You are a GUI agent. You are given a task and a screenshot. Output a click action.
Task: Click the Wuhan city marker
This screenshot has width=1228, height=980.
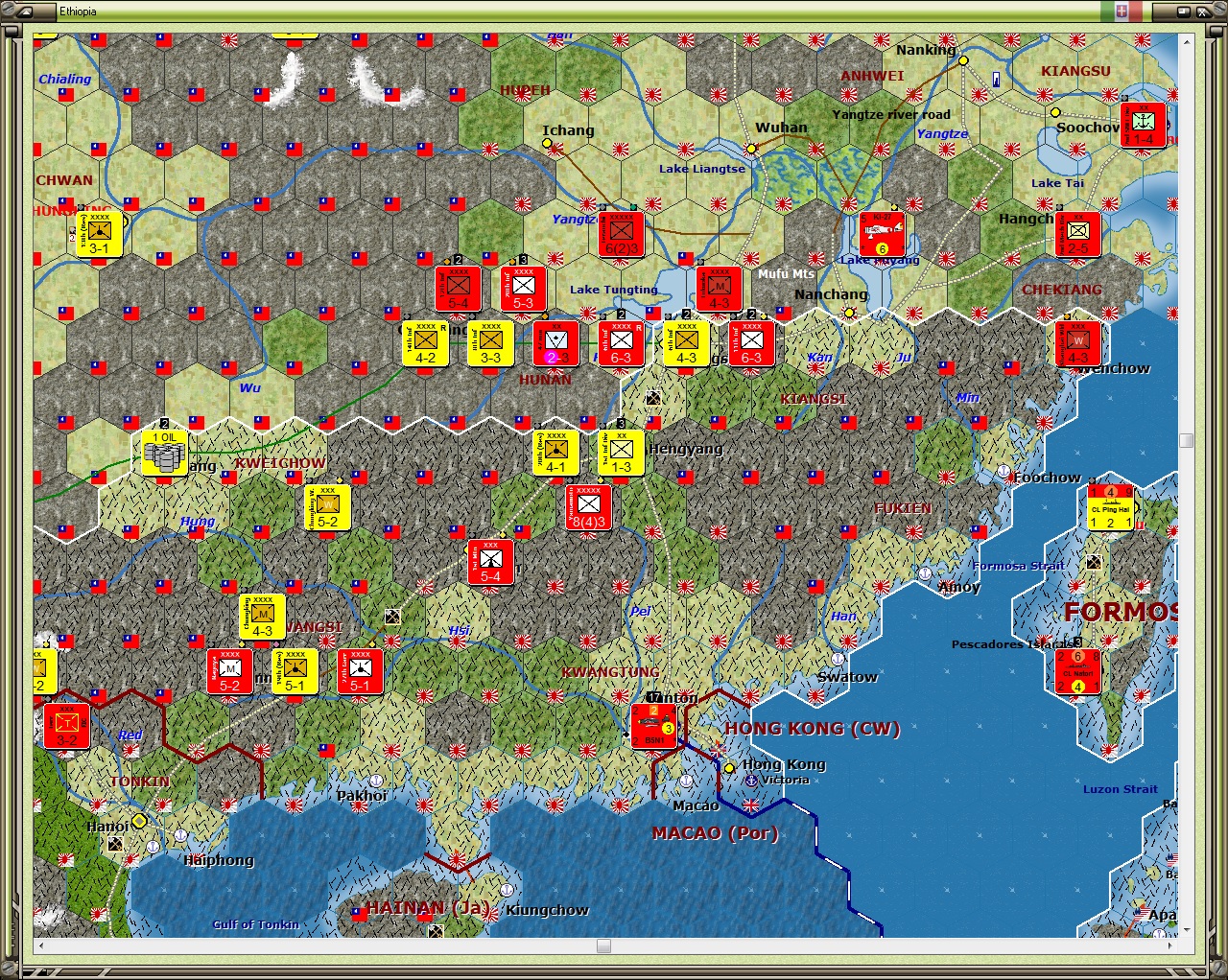pyautogui.click(x=752, y=149)
